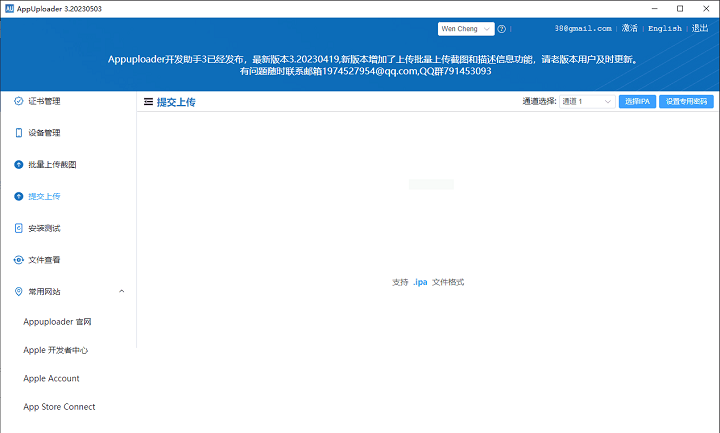Click the 设置专用密码 button
Image resolution: width=720 pixels, height=433 pixels.
pos(686,101)
